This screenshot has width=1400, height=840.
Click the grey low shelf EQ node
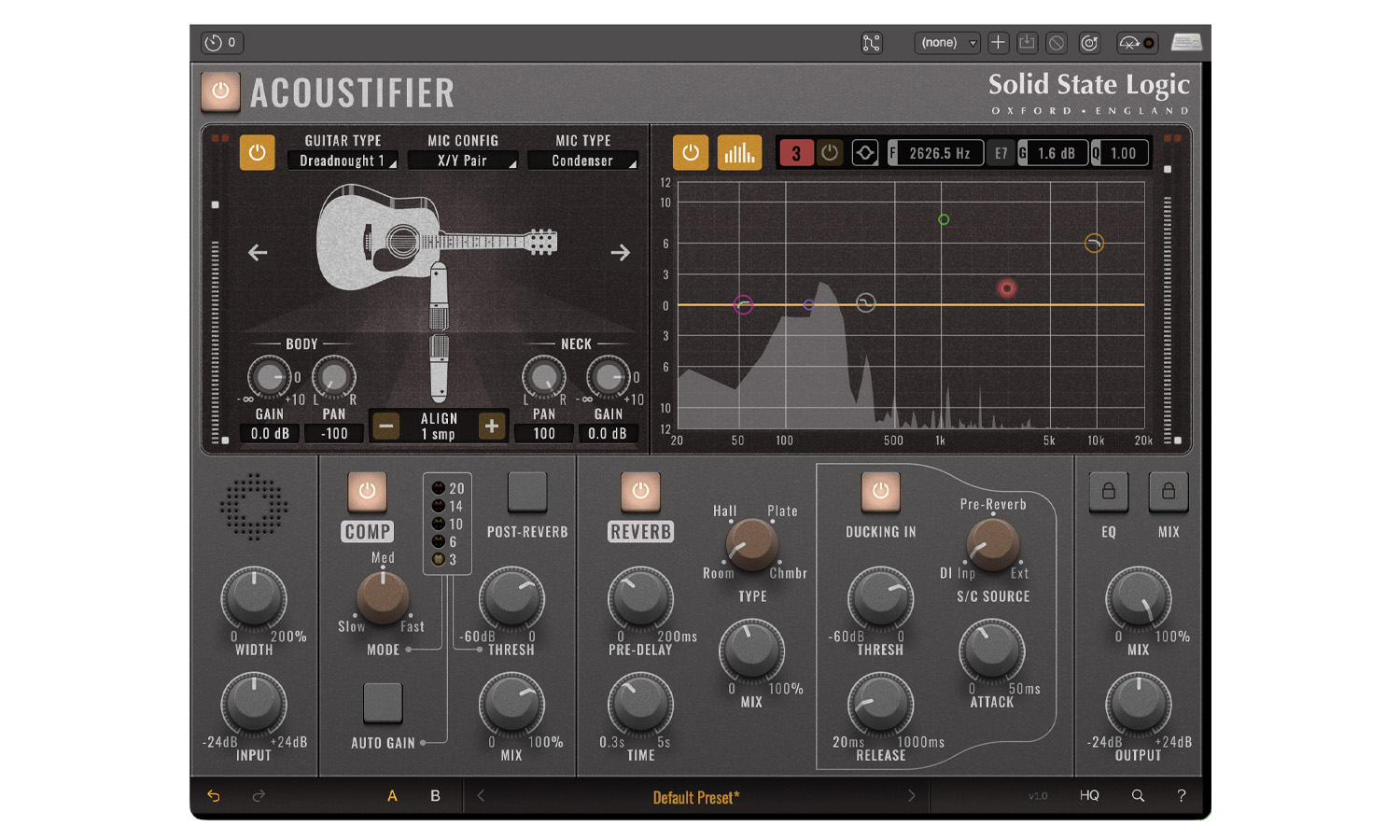(x=865, y=302)
